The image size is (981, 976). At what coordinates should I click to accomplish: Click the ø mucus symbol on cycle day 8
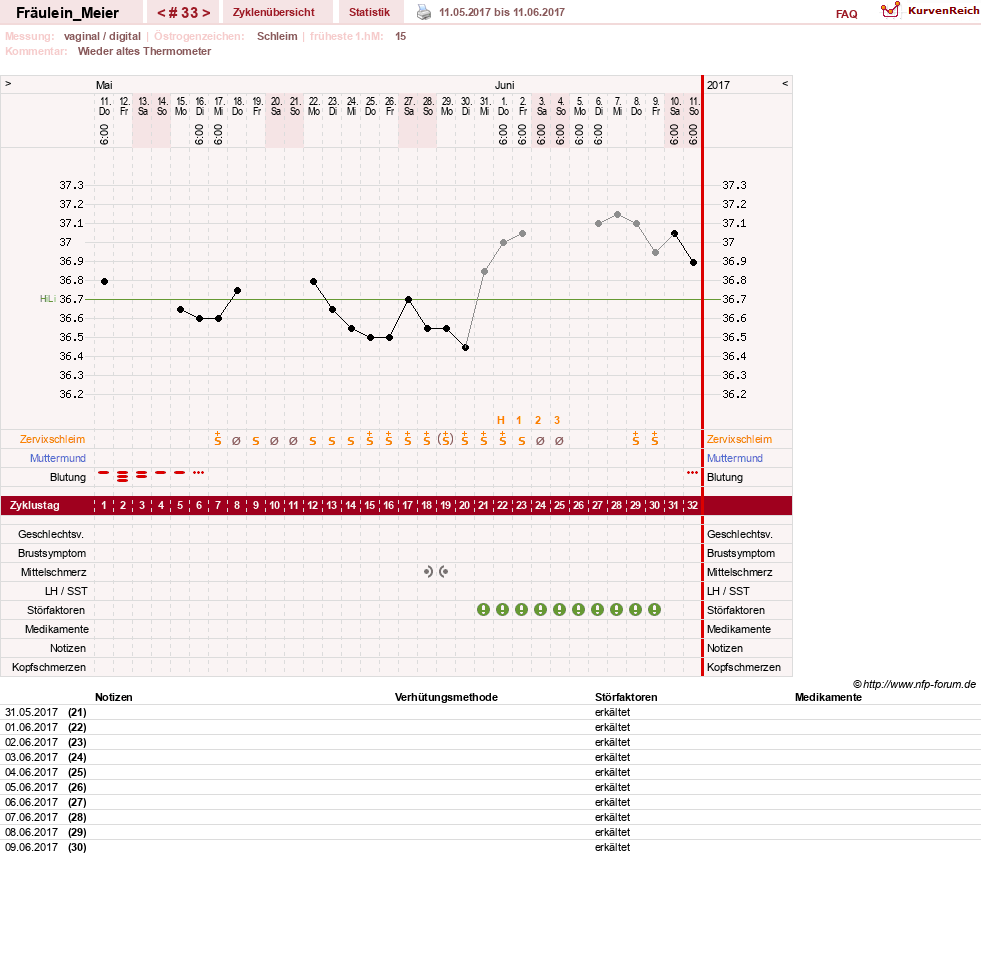point(236,440)
